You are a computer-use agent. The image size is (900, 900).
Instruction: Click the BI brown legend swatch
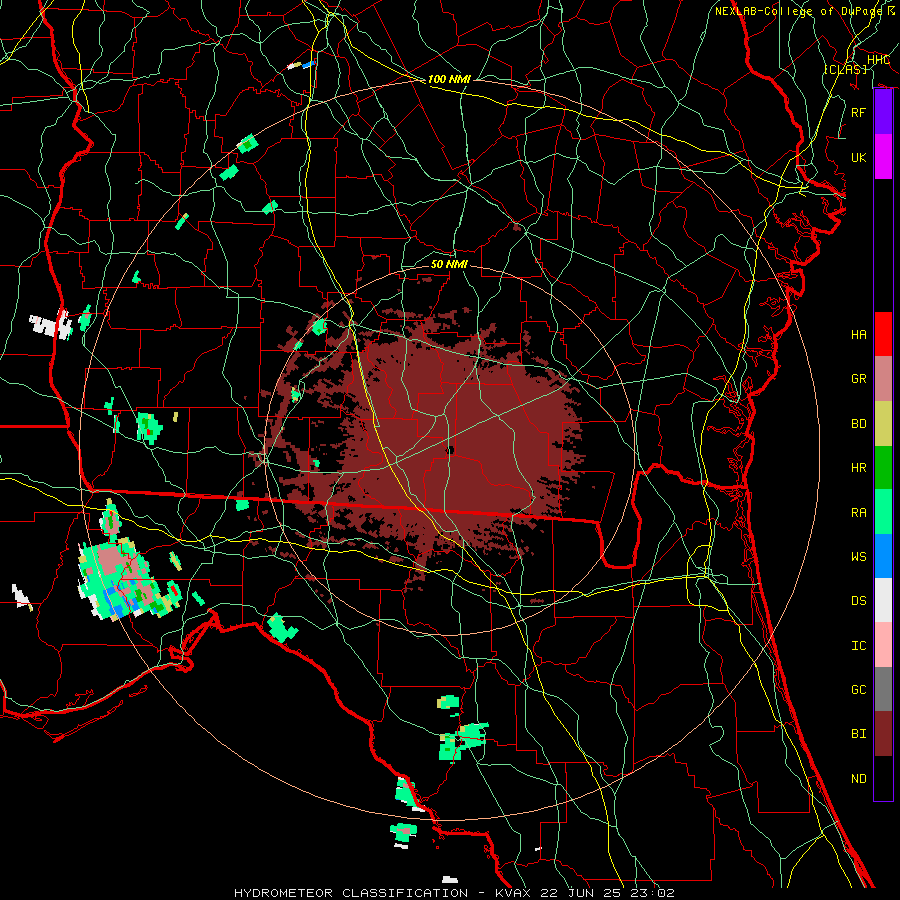[x=883, y=734]
